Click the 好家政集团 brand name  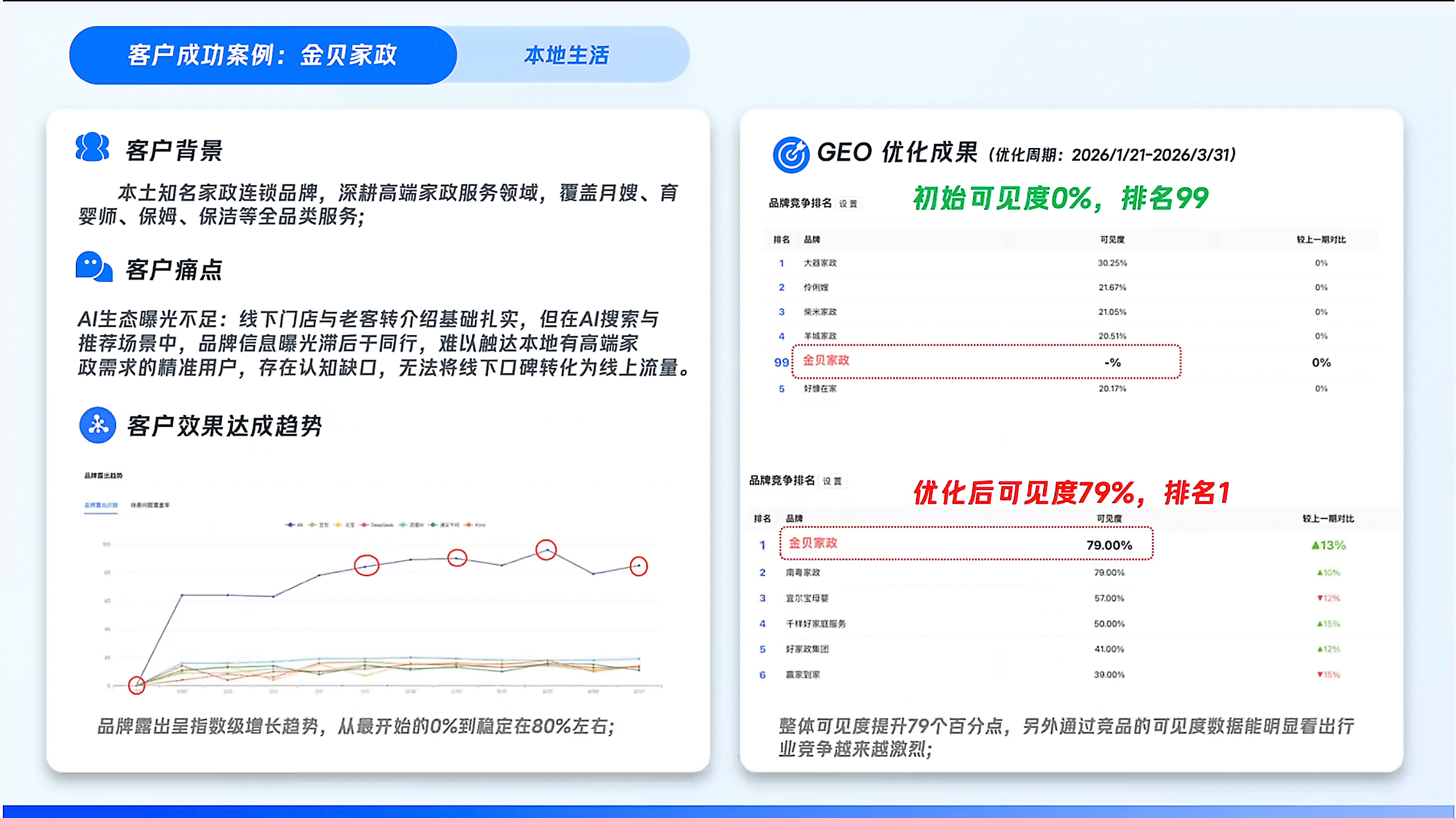tap(807, 649)
